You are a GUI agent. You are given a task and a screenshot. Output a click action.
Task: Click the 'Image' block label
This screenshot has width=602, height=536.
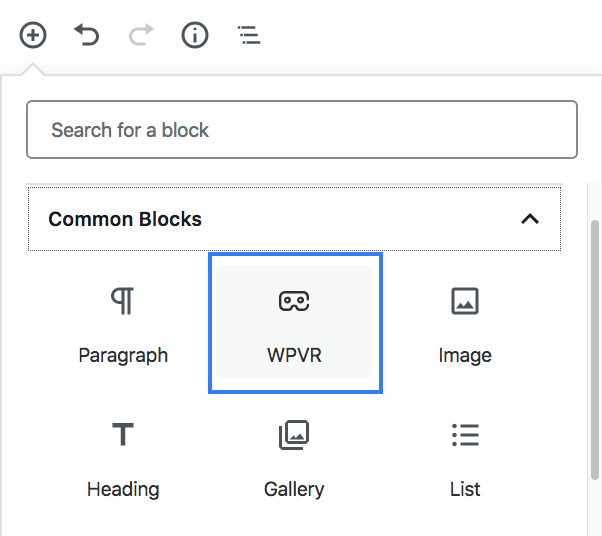coord(465,355)
